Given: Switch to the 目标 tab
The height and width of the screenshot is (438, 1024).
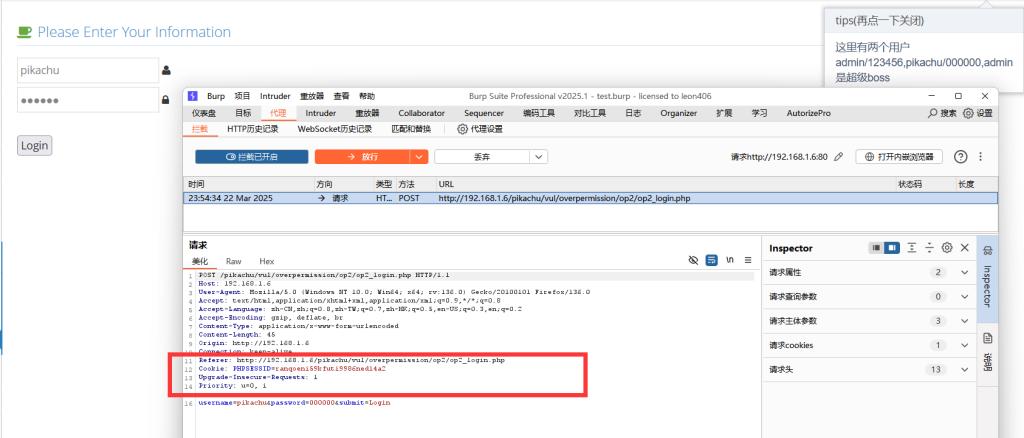Looking at the screenshot, I should coord(243,113).
